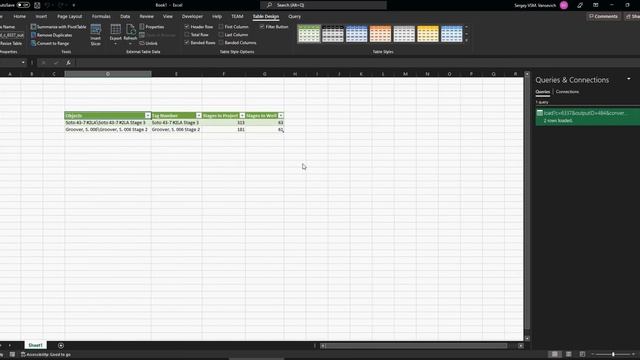The width and height of the screenshot is (640, 360).
Task: Open the Insert ribbon tab
Action: point(41,16)
